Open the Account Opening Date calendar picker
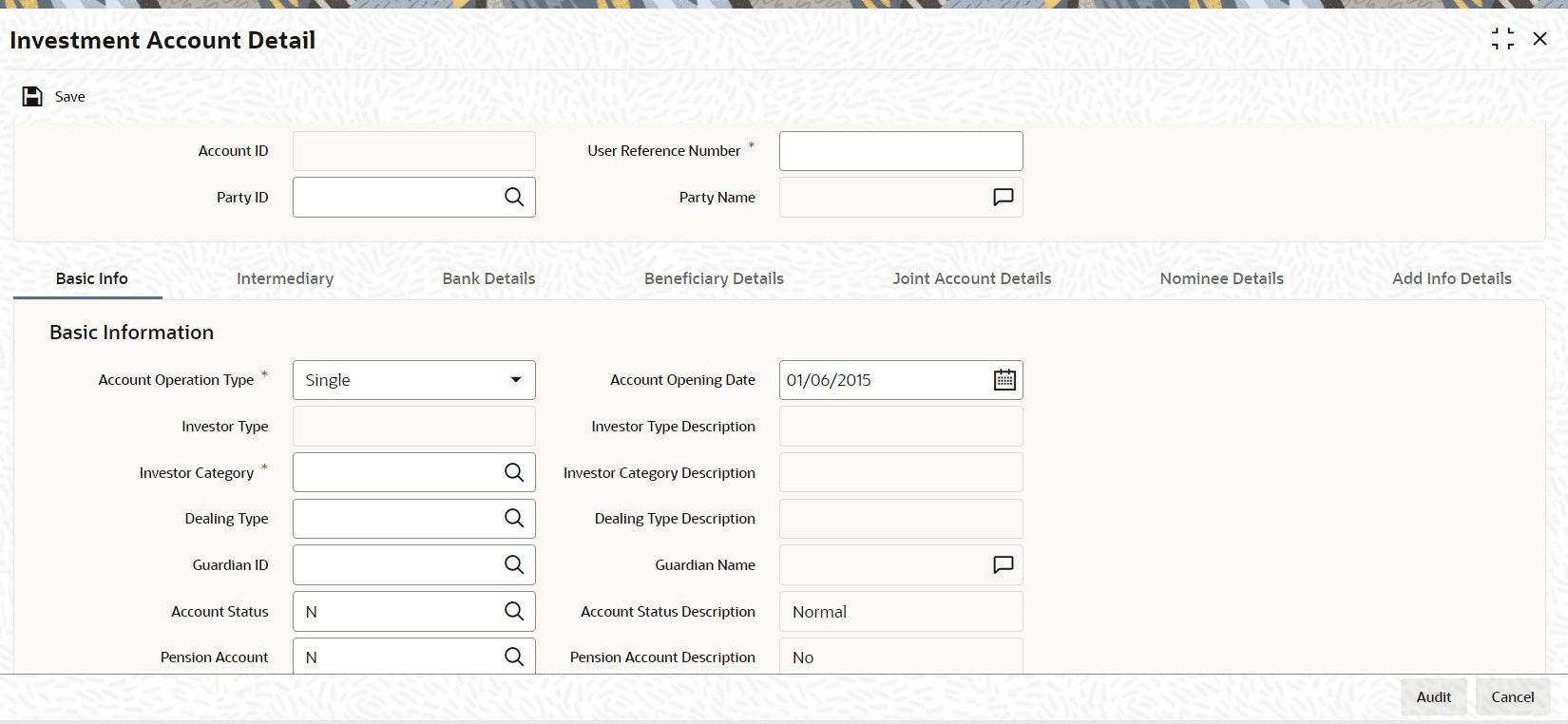Image resolution: width=1568 pixels, height=724 pixels. click(1004, 380)
